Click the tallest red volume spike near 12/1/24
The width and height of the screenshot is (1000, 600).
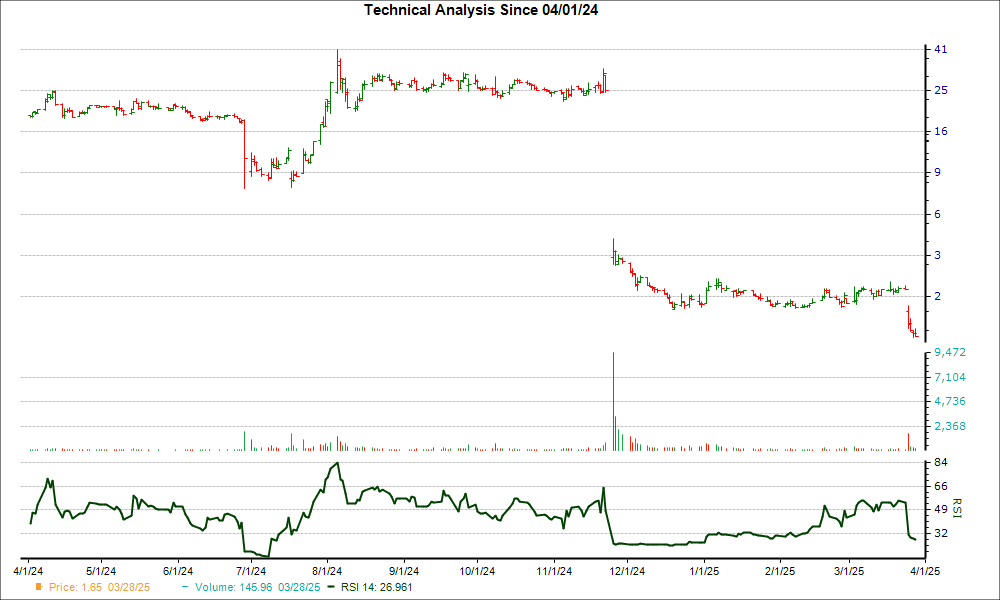[614, 402]
